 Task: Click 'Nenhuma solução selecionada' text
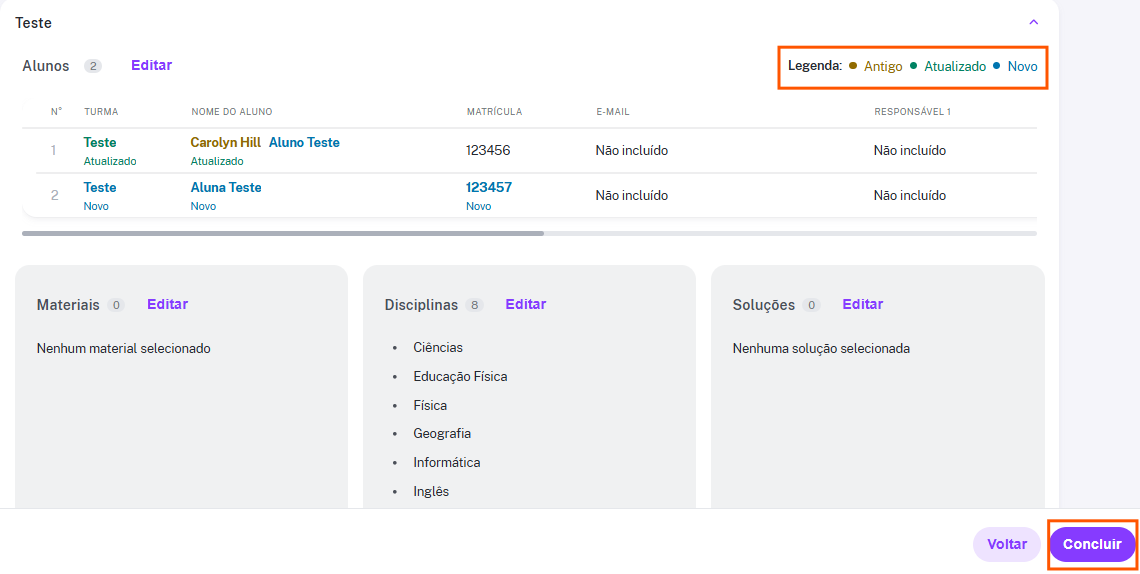pyautogui.click(x=822, y=349)
